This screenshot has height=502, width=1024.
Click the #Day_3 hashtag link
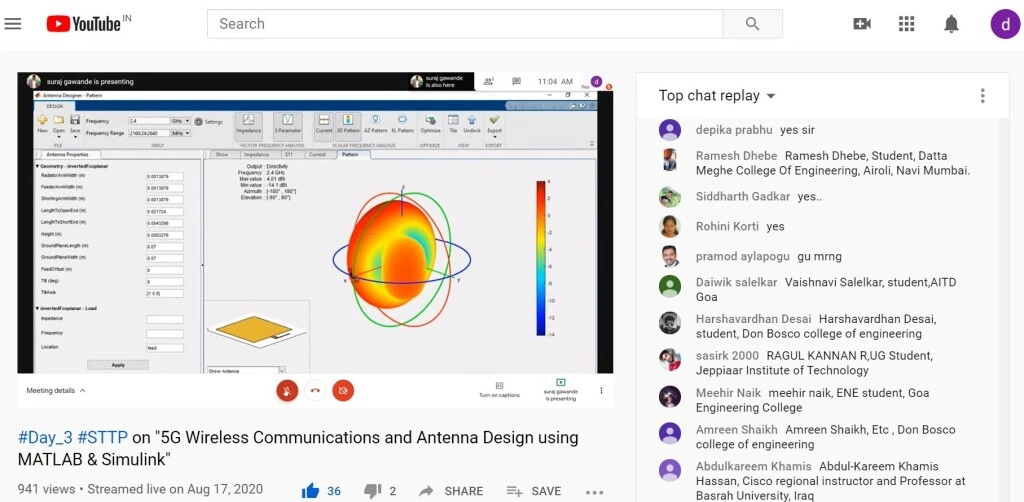pyautogui.click(x=45, y=437)
